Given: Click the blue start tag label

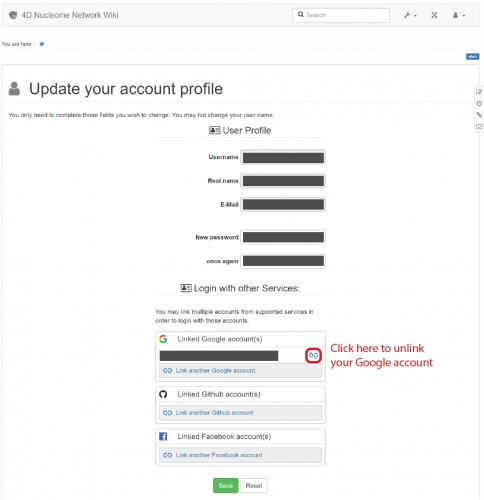Looking at the screenshot, I should [472, 57].
